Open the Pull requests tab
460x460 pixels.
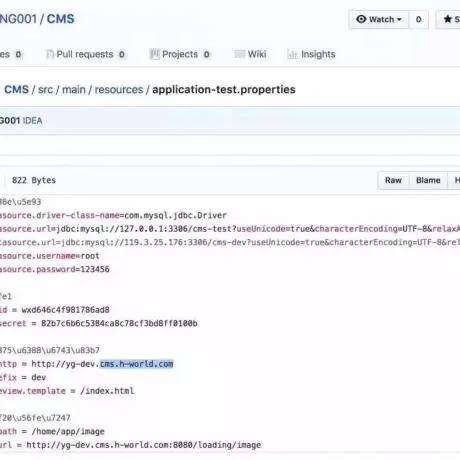[85, 54]
